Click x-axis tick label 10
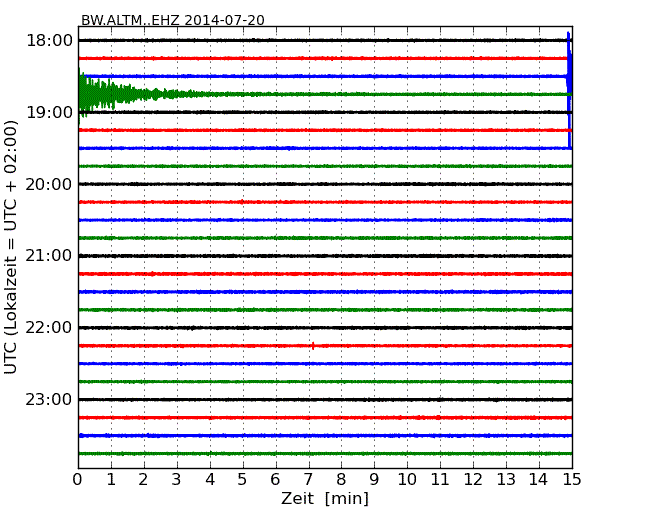Screen dimensions: 650x520 [407, 479]
